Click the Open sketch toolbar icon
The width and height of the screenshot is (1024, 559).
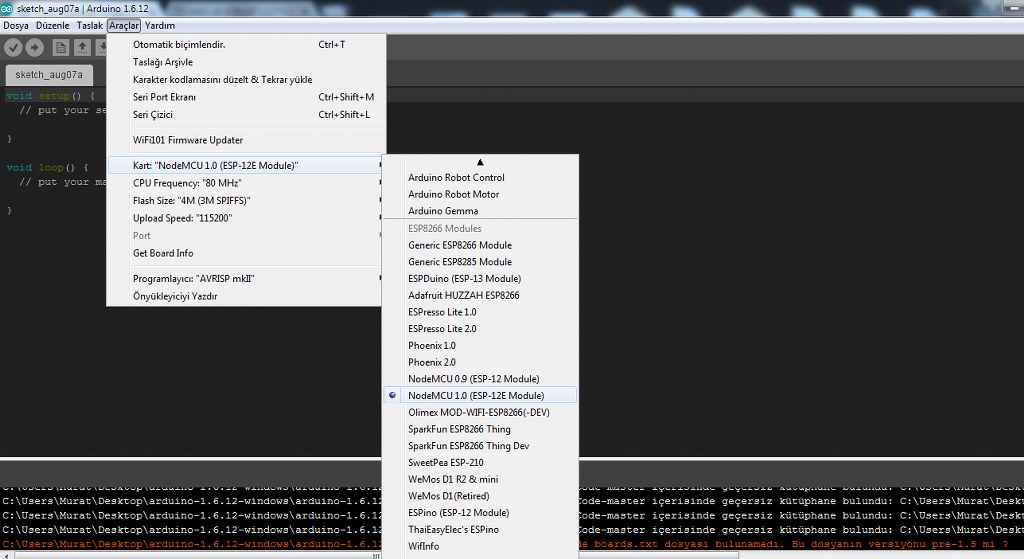82,47
